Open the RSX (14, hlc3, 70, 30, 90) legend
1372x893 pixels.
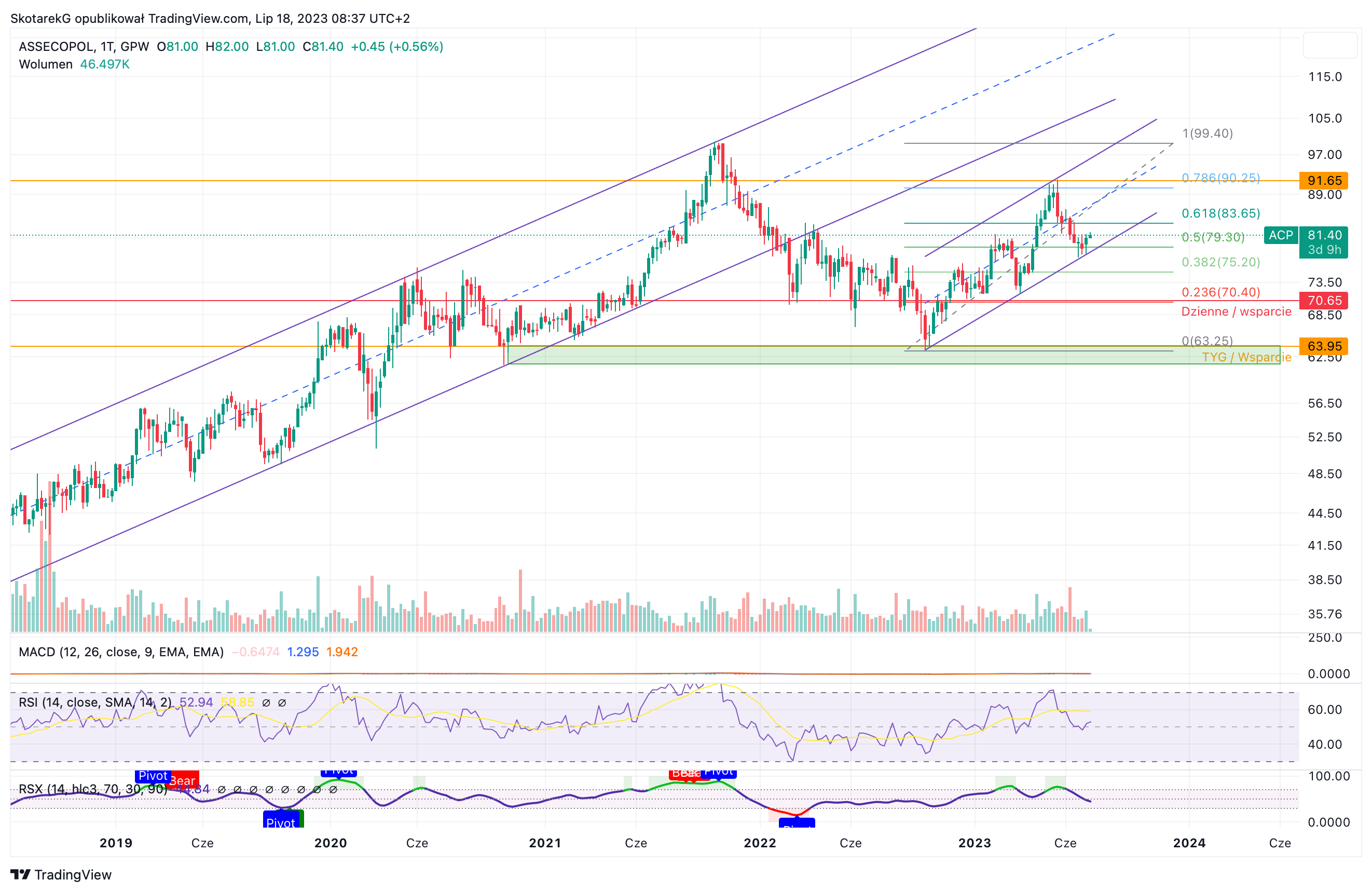point(93,789)
